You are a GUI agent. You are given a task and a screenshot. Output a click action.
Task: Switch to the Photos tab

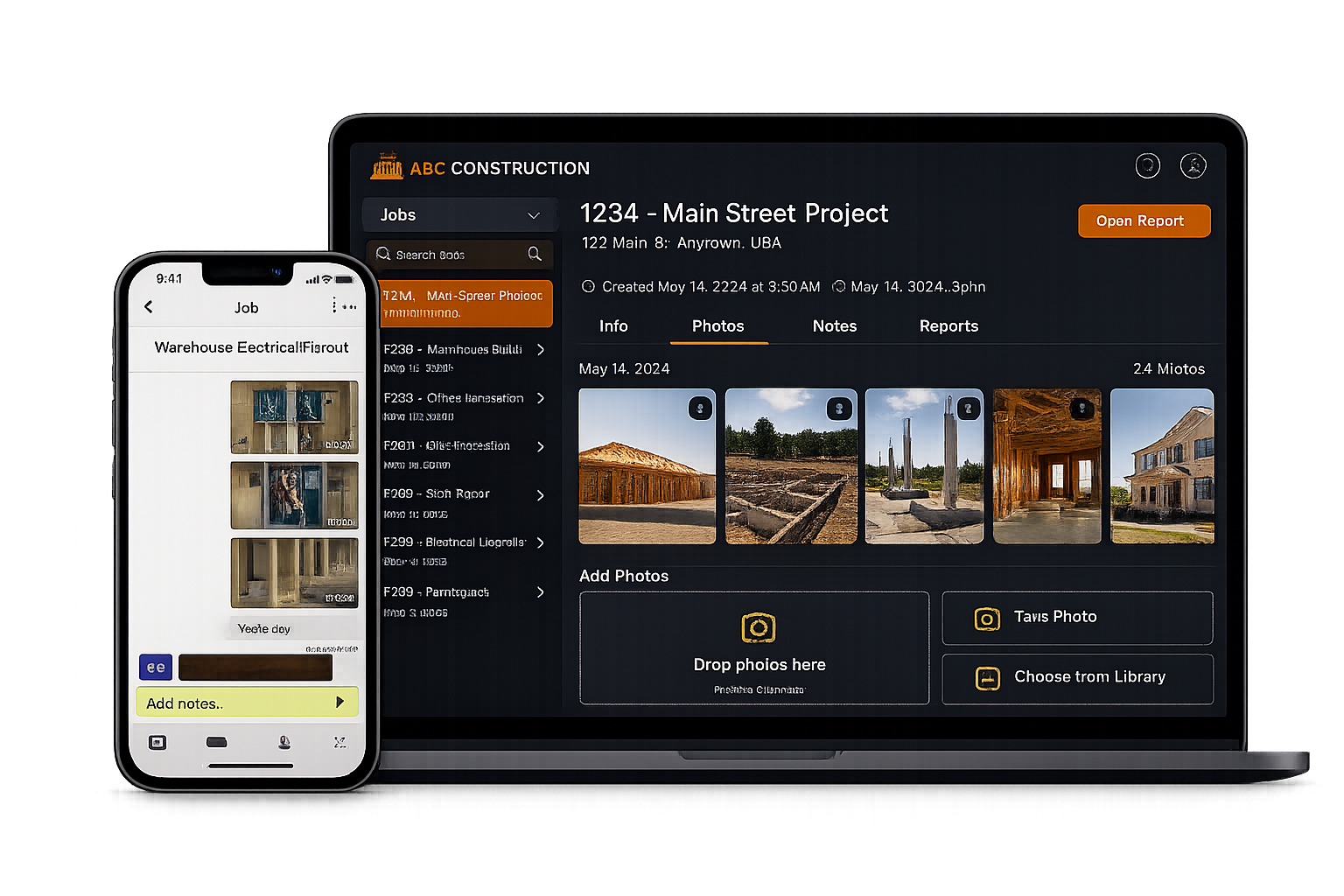718,325
